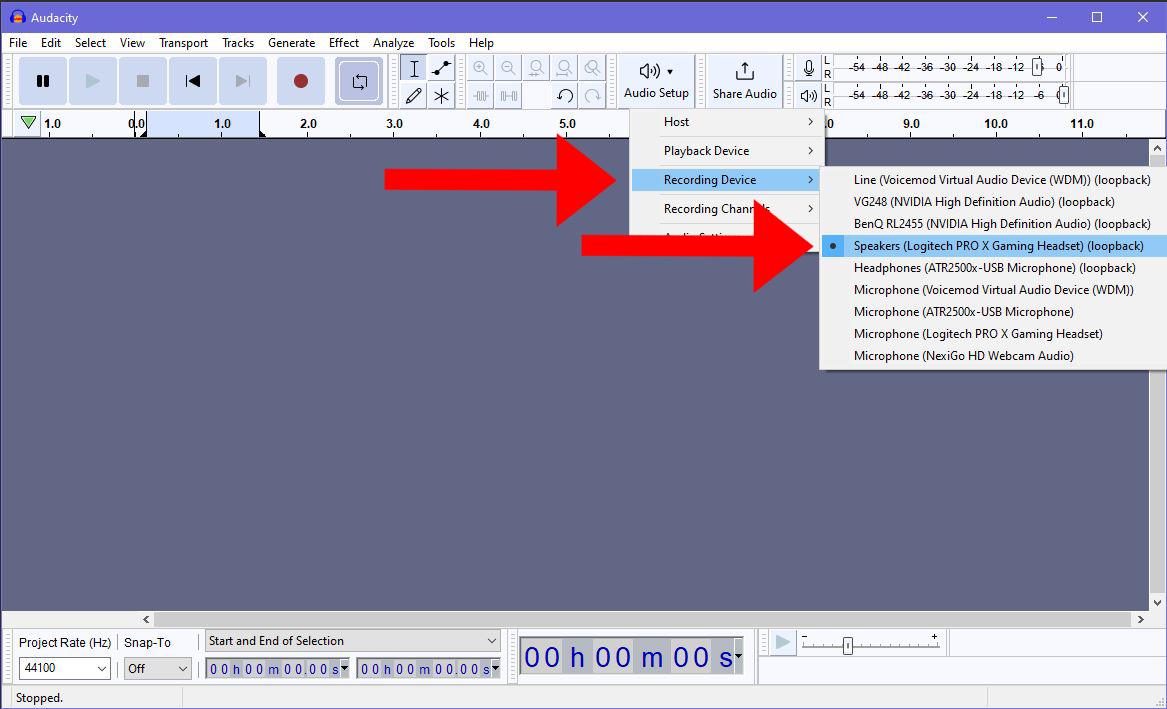Click the selection start time field
Screen dimensions: 1167x709
point(278,669)
